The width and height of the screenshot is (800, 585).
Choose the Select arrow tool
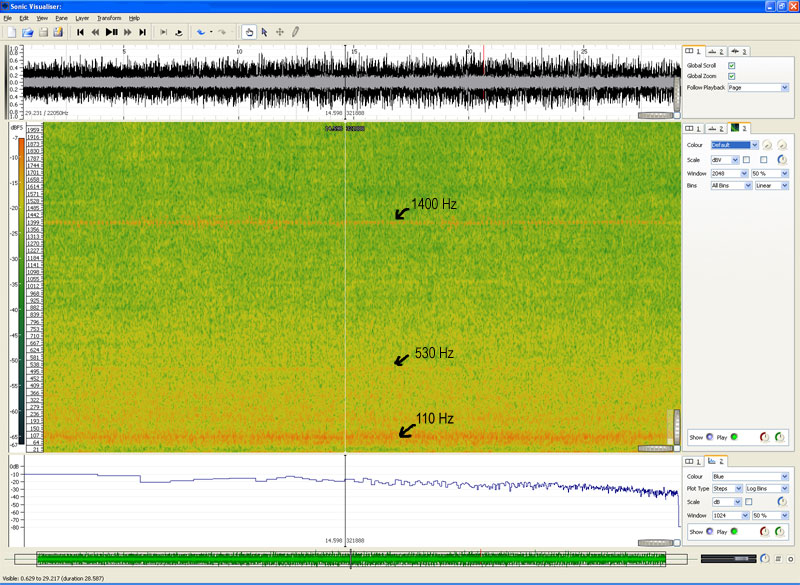pos(264,32)
